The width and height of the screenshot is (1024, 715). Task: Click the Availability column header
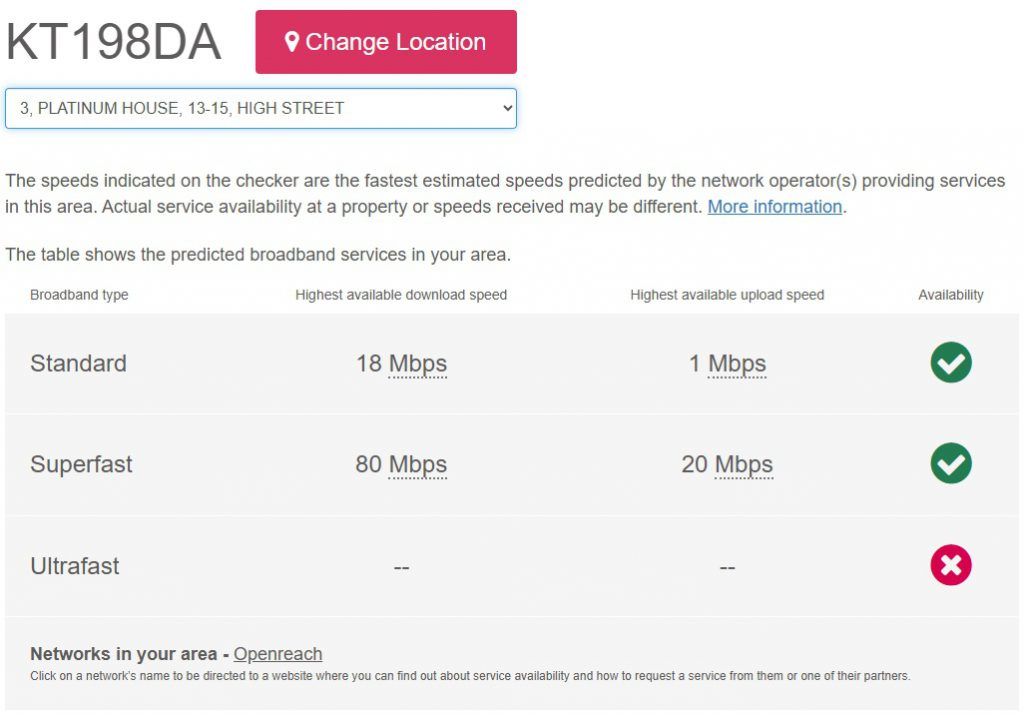[x=950, y=295]
